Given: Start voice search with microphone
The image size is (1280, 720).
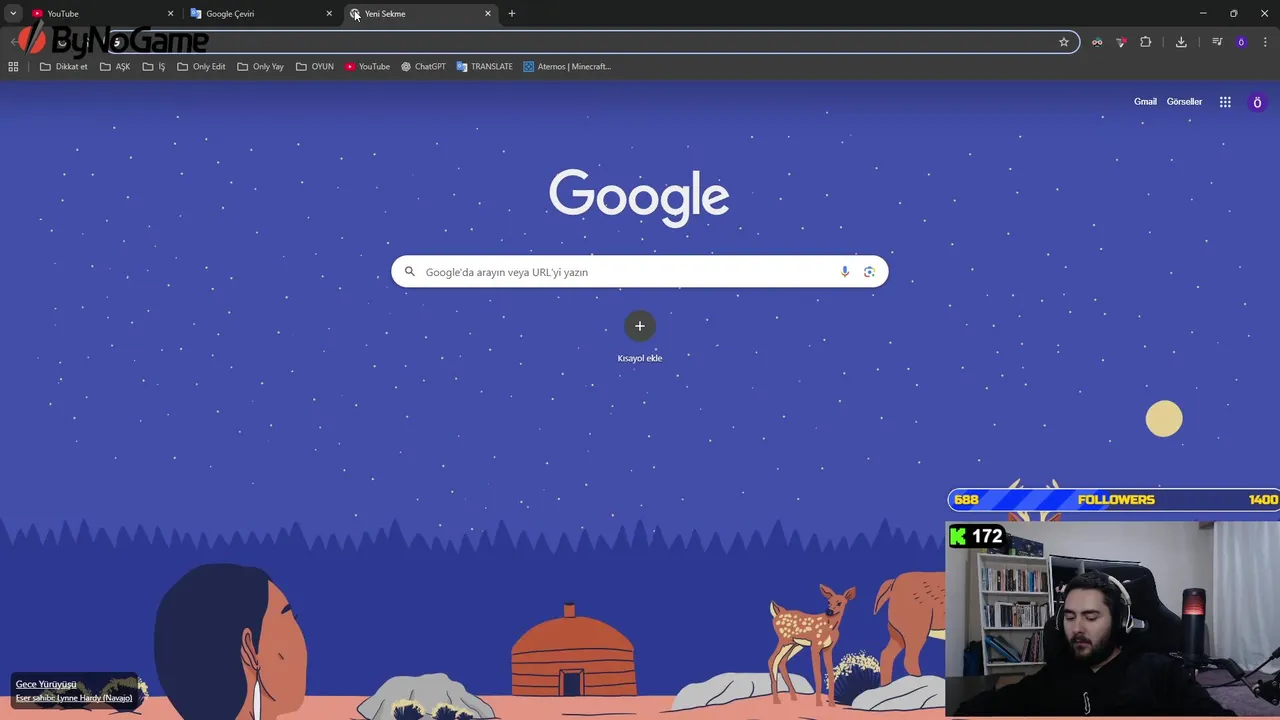Looking at the screenshot, I should (x=845, y=272).
